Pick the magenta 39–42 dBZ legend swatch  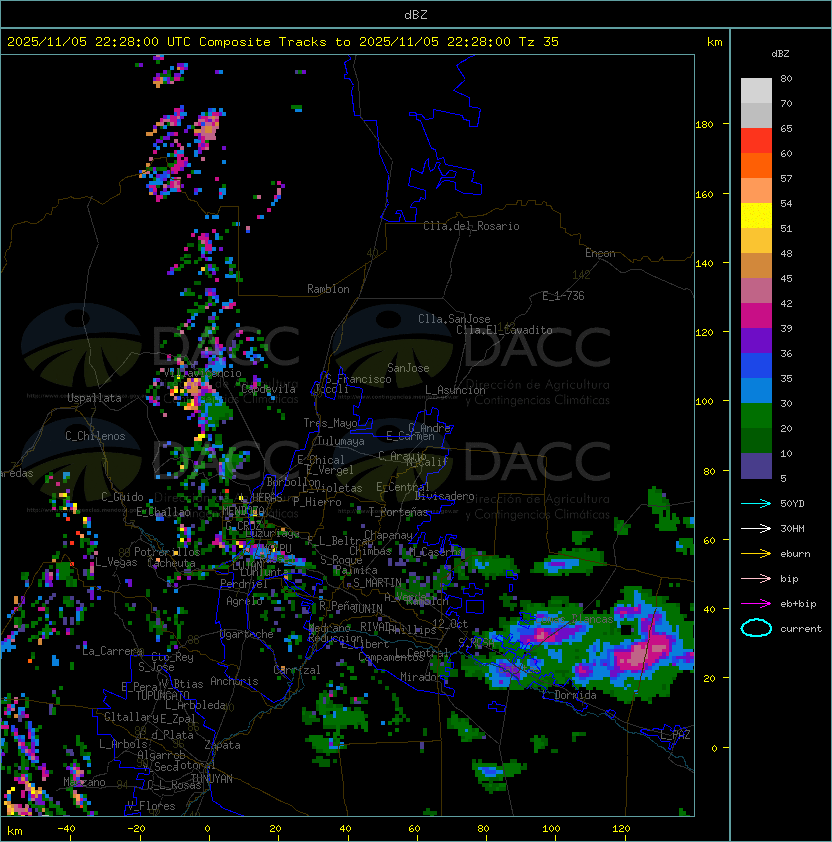tap(756, 316)
